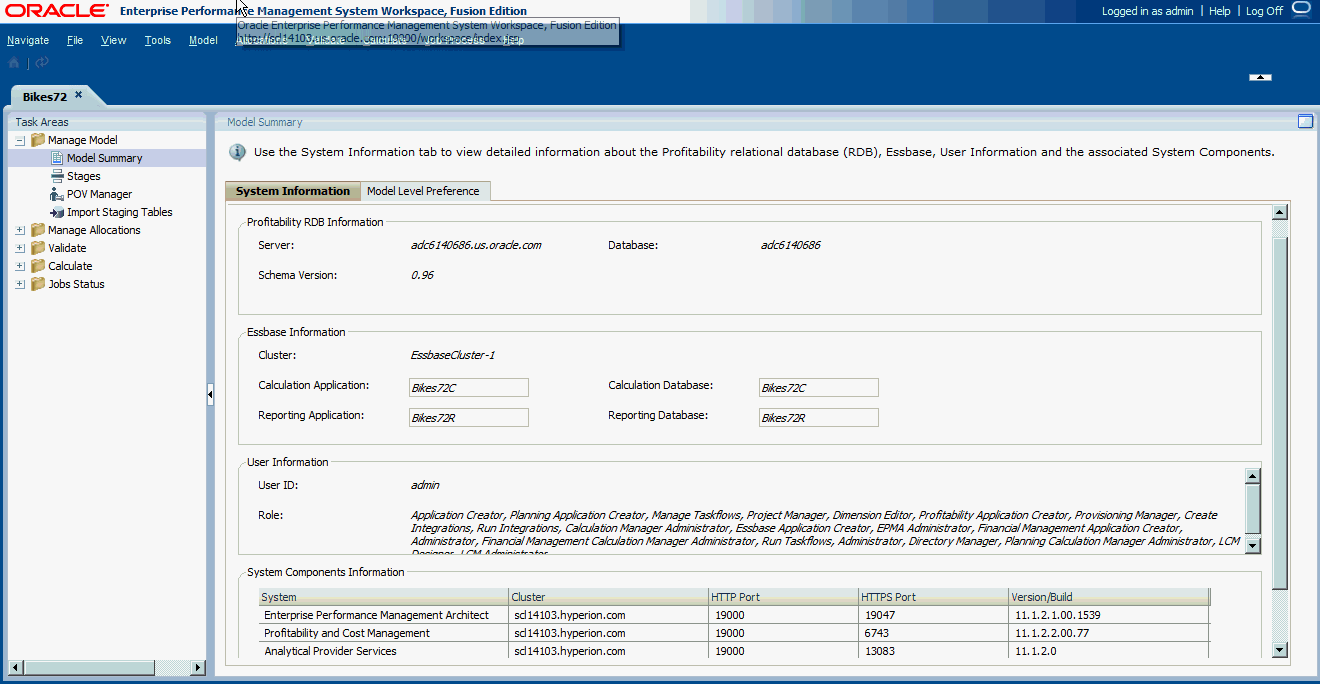Open the POV Manager icon

click(x=57, y=194)
